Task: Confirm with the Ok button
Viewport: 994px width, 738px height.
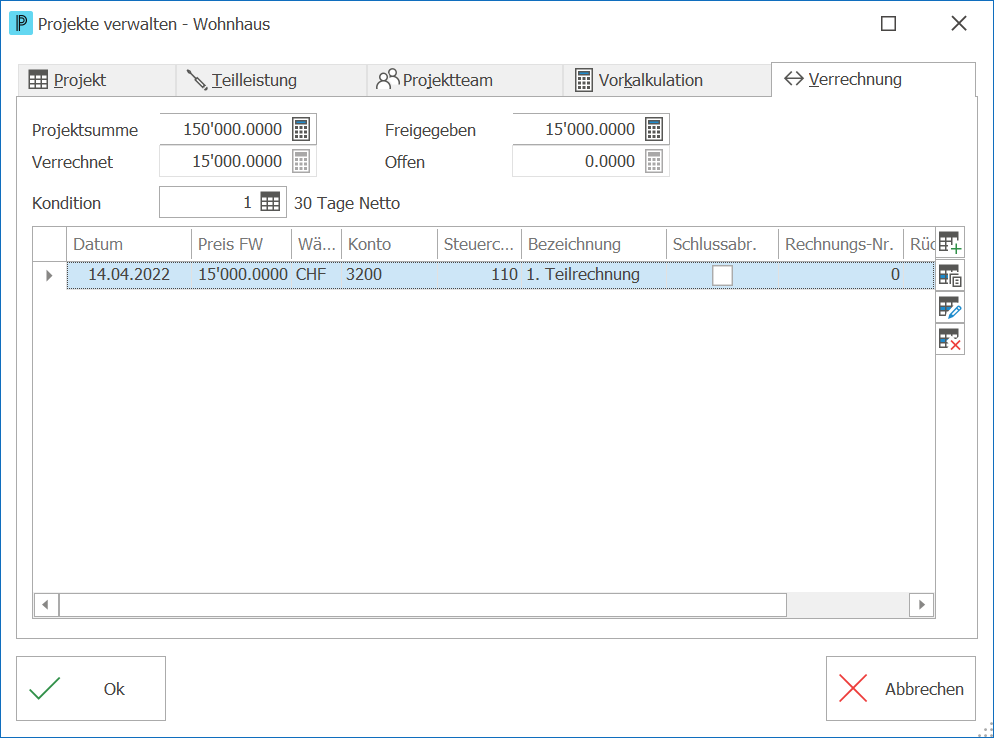Action: [91, 689]
